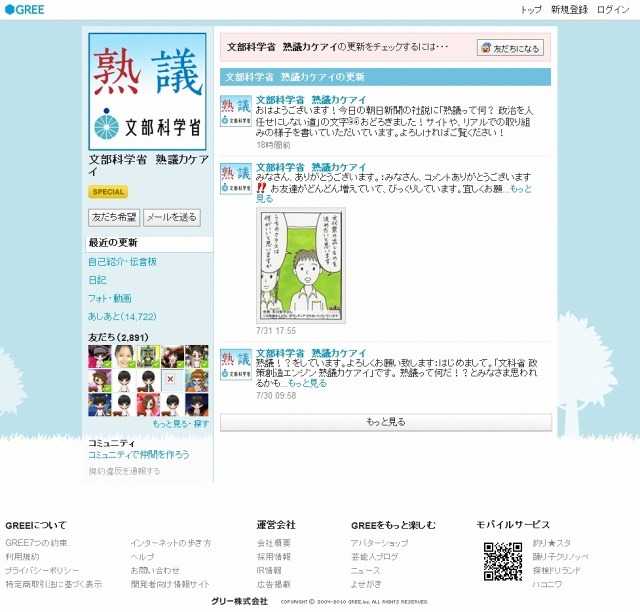Open お問い合わせ footer link
Screen dimensions: 640x612
click(x=155, y=570)
